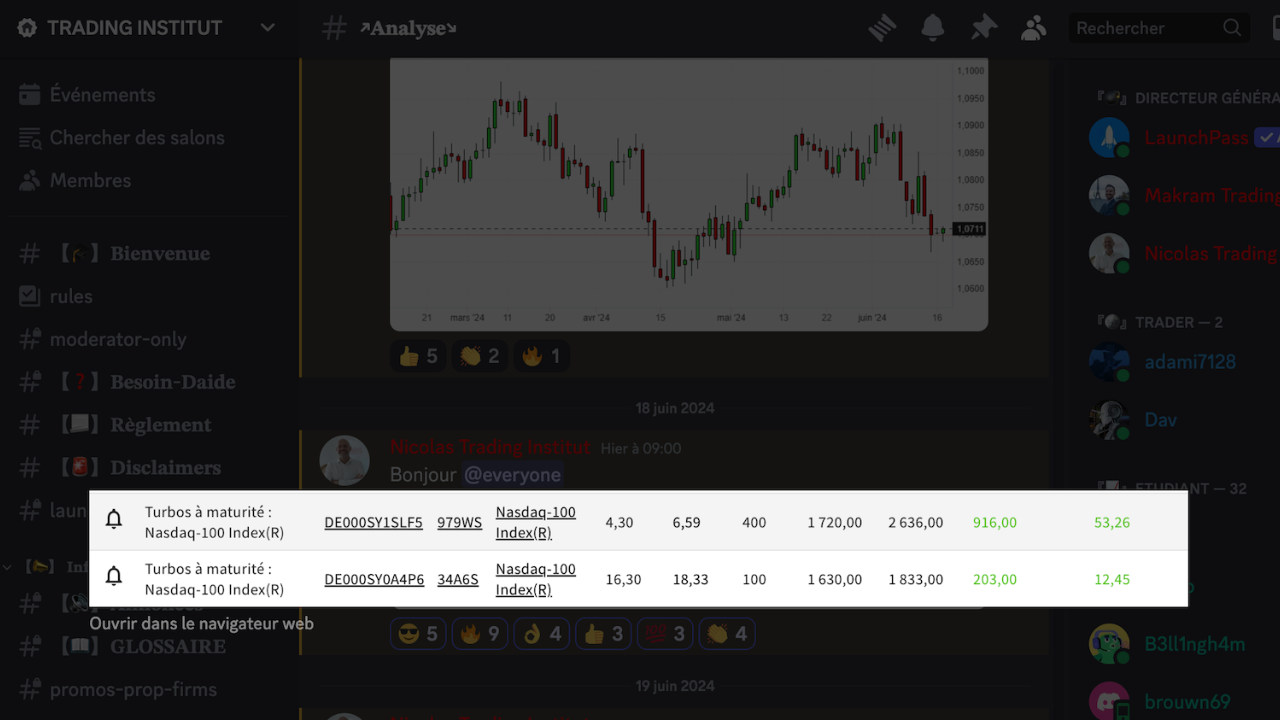The height and width of the screenshot is (720, 1280).
Task: Select the green value 203,00
Action: 995,580
